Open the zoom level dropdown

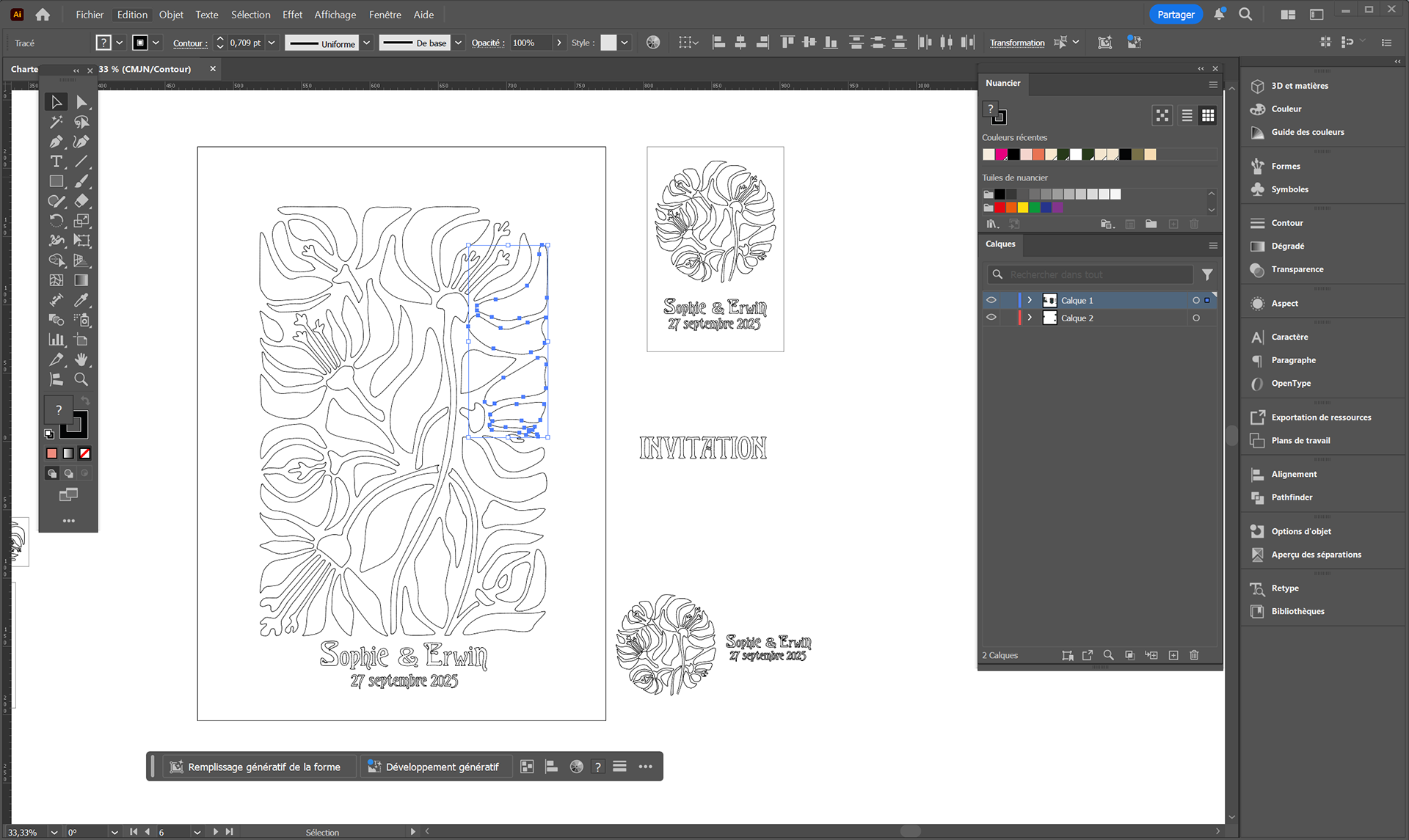[54, 832]
